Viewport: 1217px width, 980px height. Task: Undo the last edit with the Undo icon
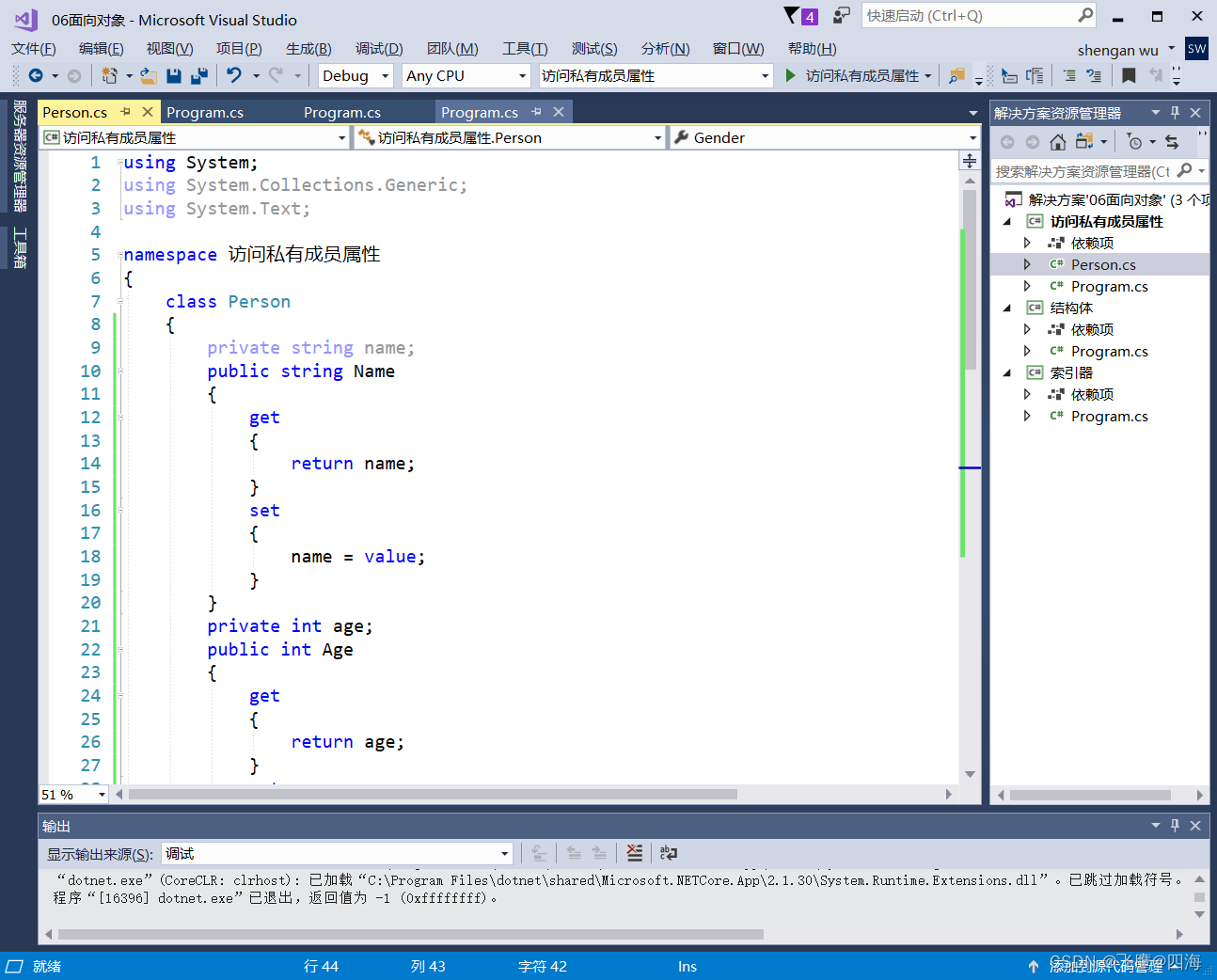coord(234,76)
